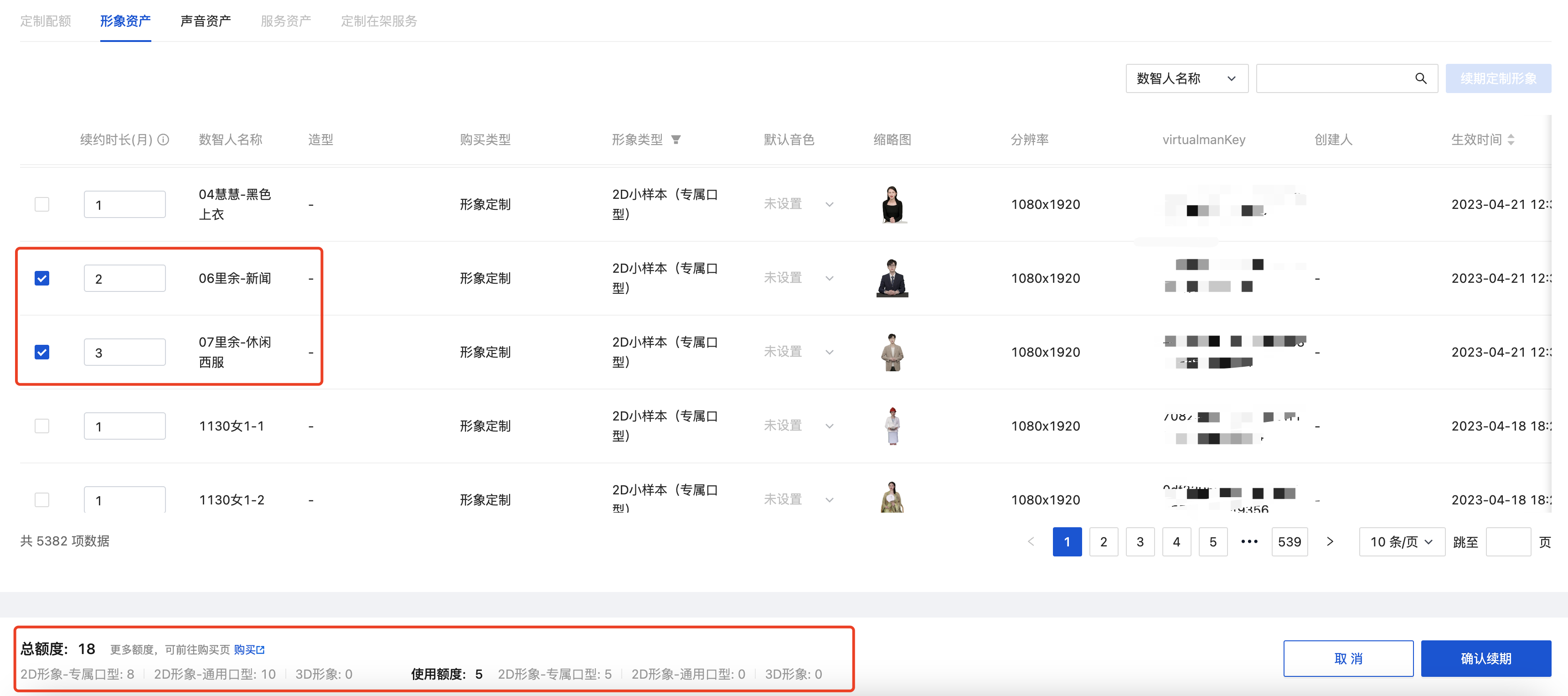Check the box for 04慧慧-黑色上衣

(x=42, y=204)
